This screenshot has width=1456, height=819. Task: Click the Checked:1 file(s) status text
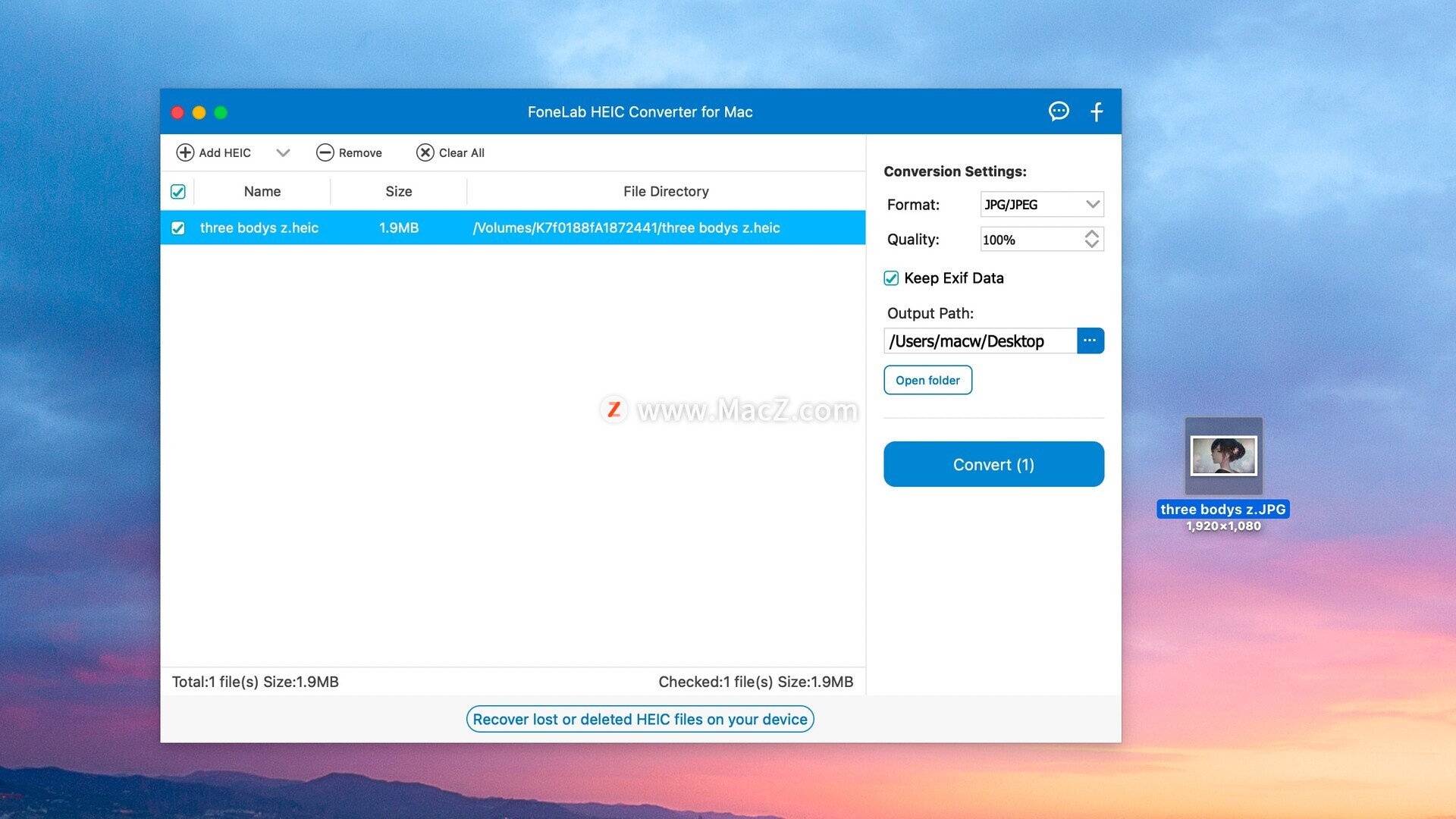756,682
